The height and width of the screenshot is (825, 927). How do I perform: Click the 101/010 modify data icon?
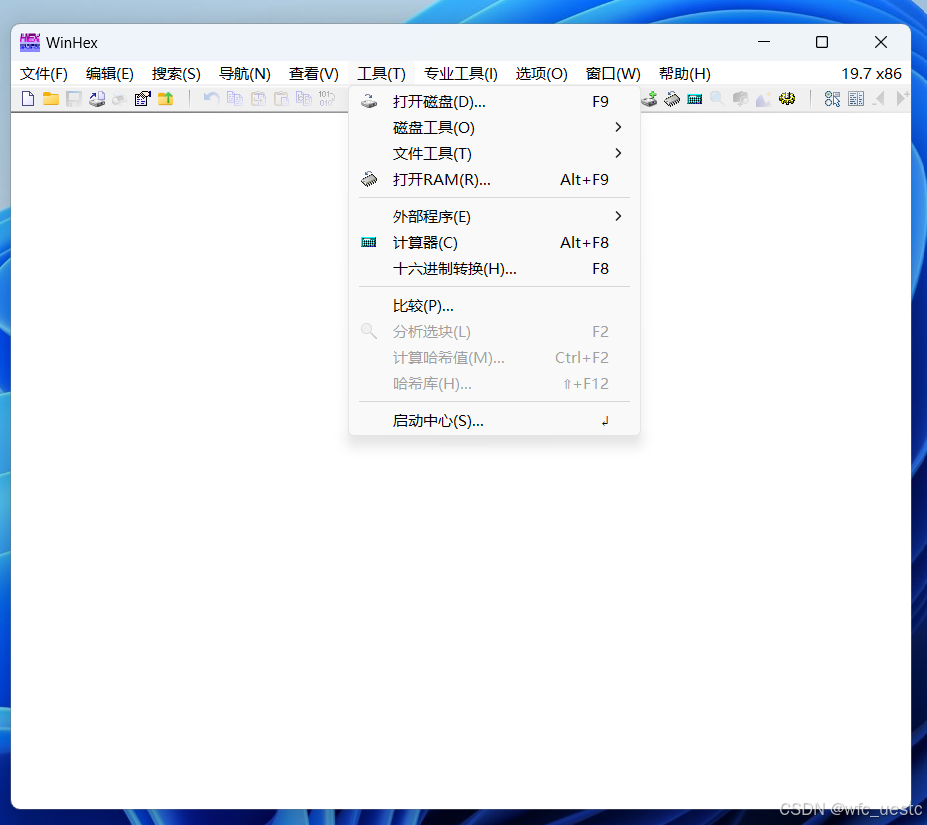pos(327,99)
